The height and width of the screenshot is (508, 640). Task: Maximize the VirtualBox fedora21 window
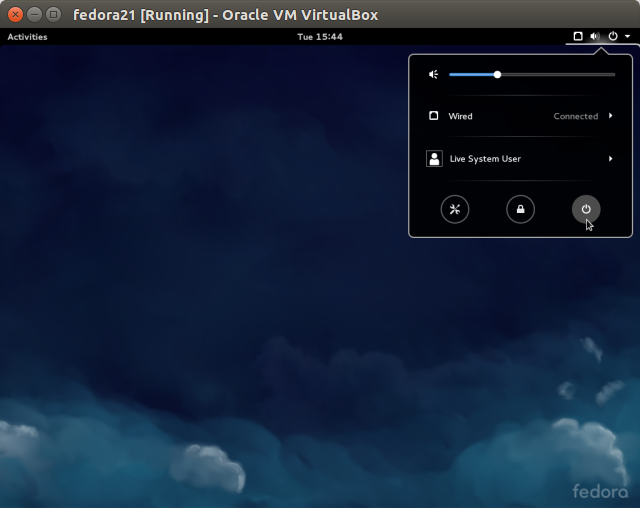[x=53, y=15]
